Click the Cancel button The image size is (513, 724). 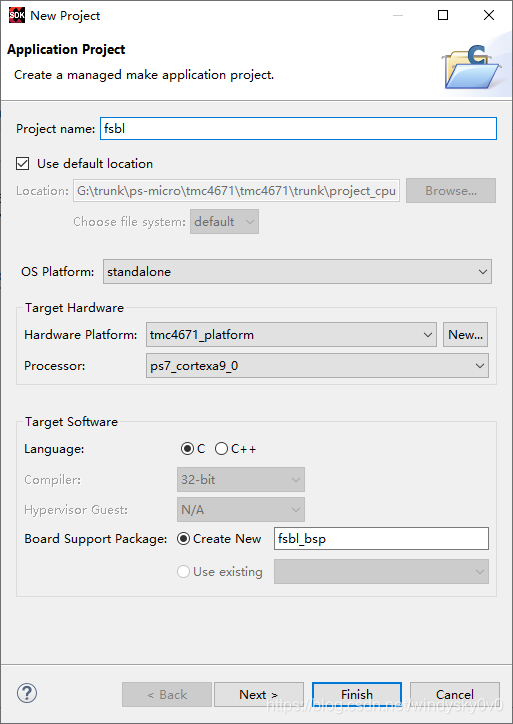(x=455, y=694)
